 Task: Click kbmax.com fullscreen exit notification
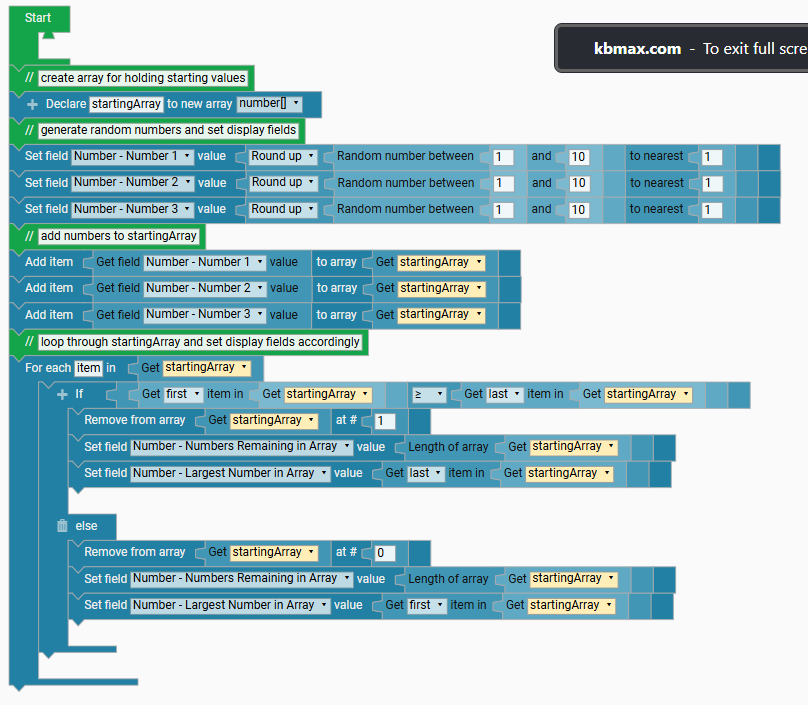[x=681, y=48]
